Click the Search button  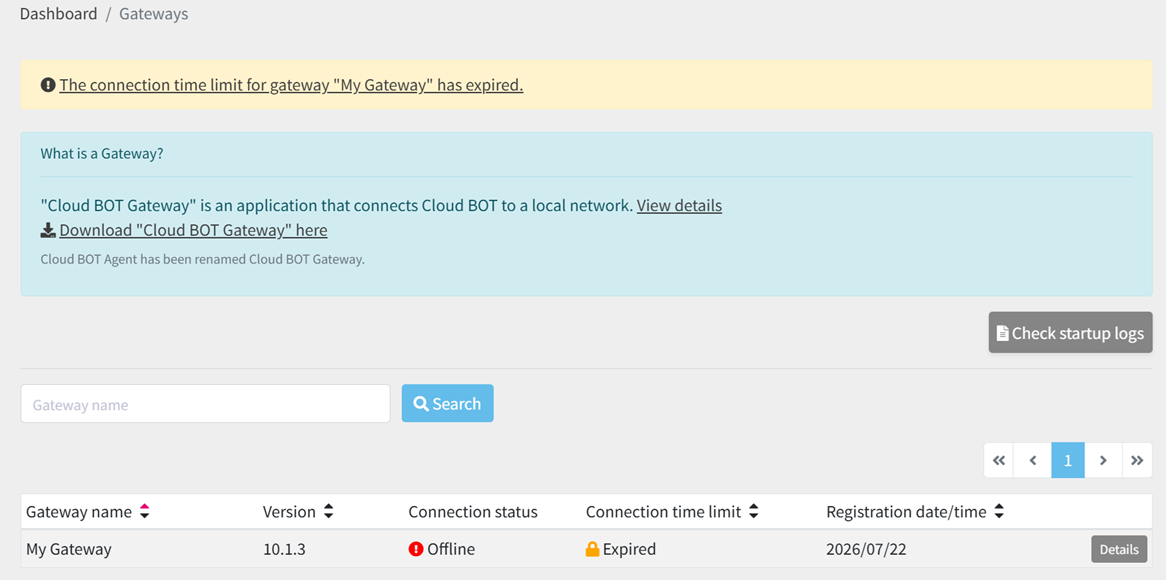point(448,403)
